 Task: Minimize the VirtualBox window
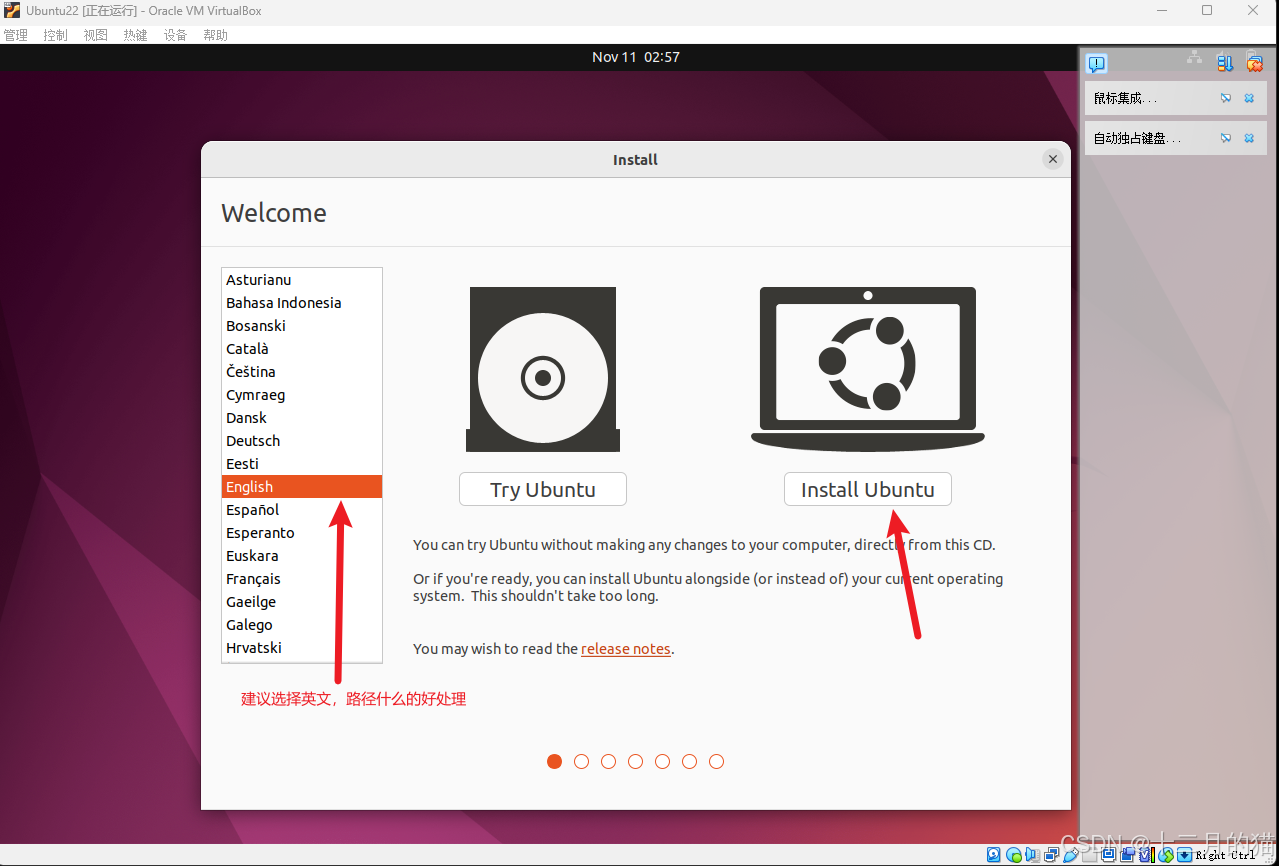(x=1161, y=10)
